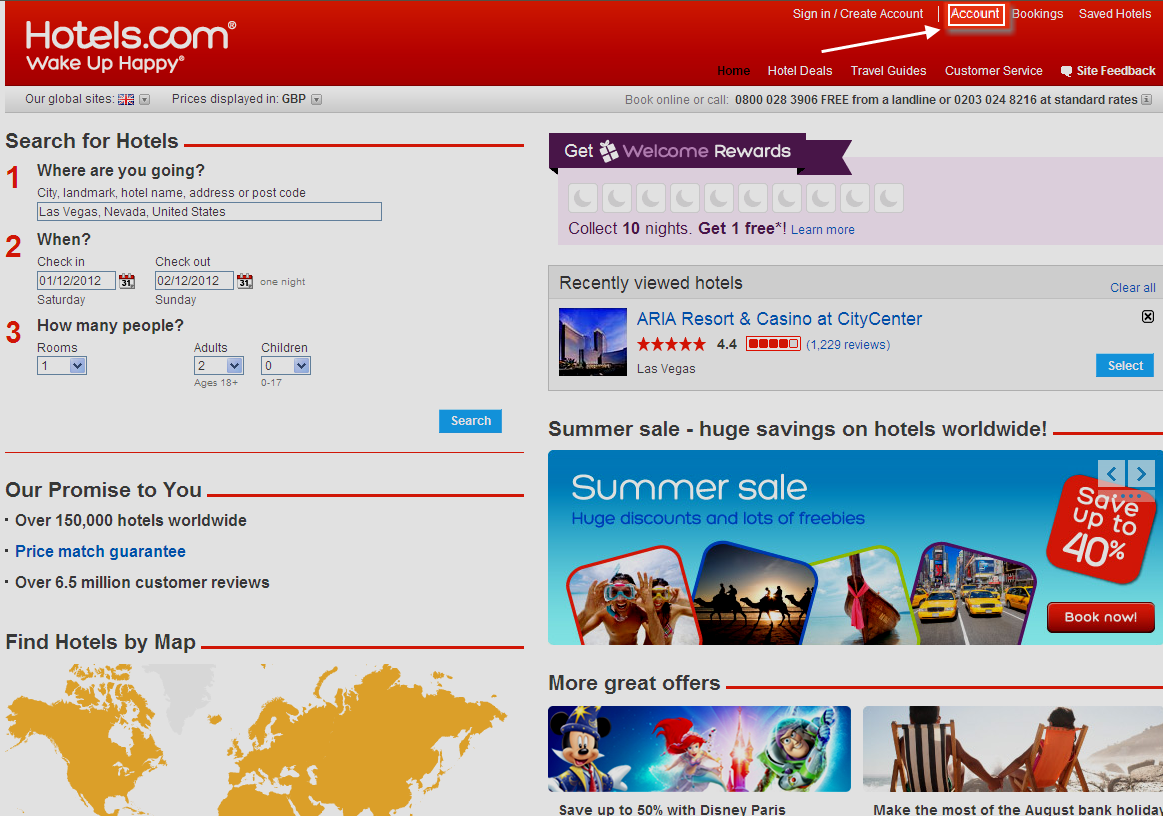
Task: Click the phone rates info icon
Action: pos(1146,99)
